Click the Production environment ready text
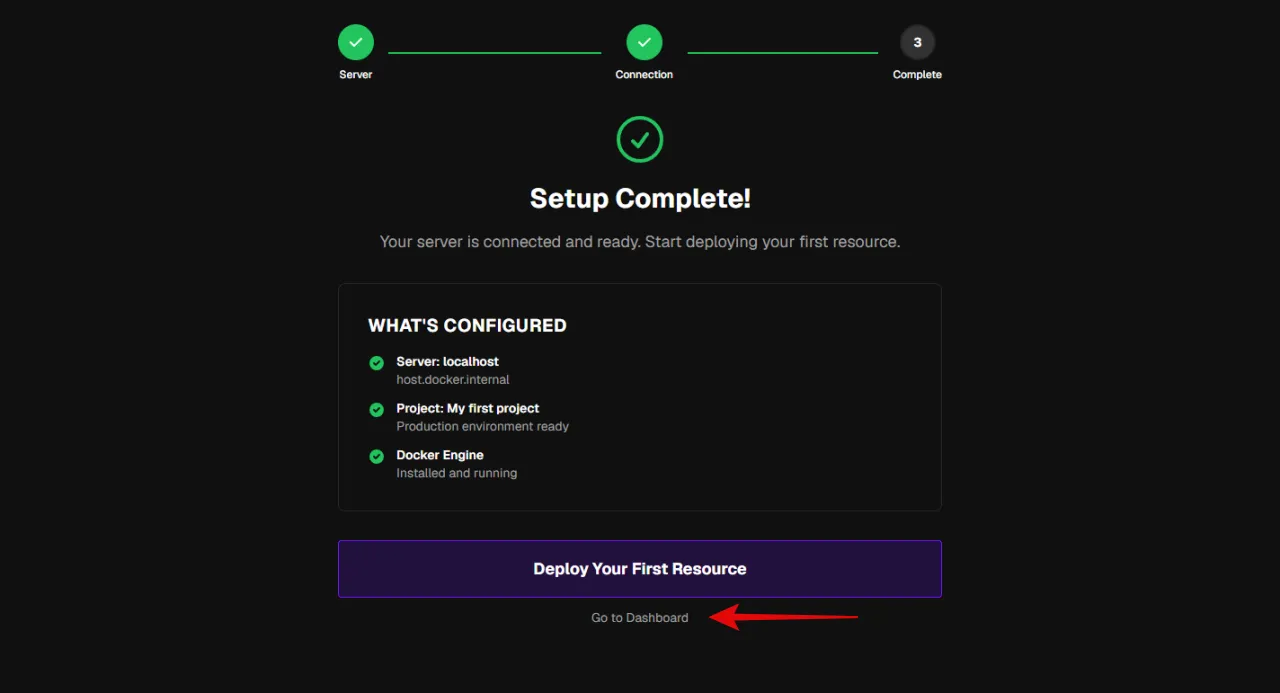This screenshot has height=693, width=1280. click(483, 426)
